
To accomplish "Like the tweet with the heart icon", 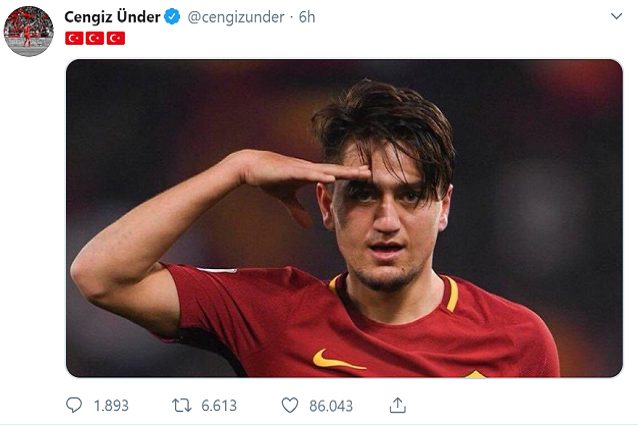I will tap(290, 405).
